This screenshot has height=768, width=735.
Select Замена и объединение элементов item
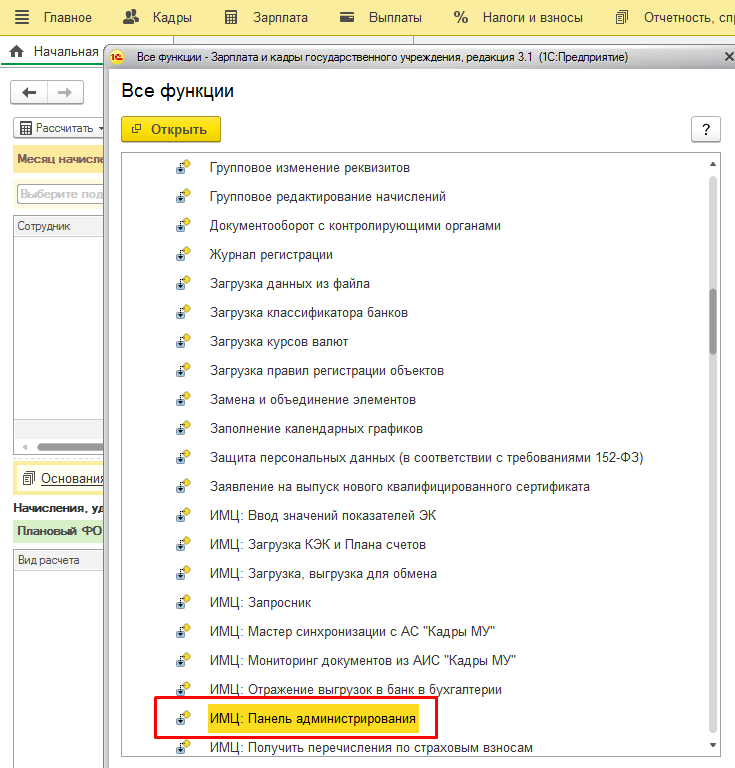point(313,400)
